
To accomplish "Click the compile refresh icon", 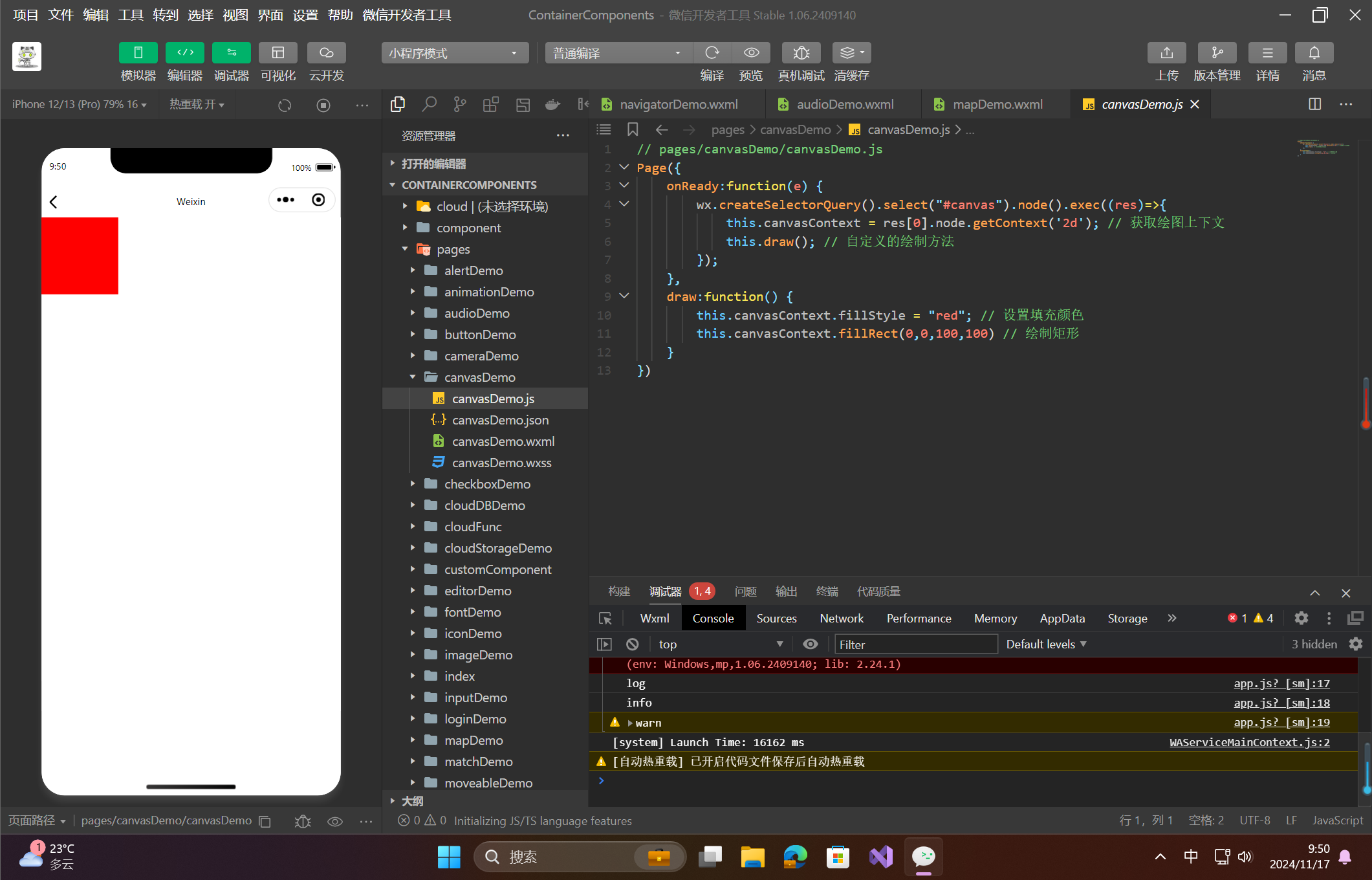I will 712,53.
